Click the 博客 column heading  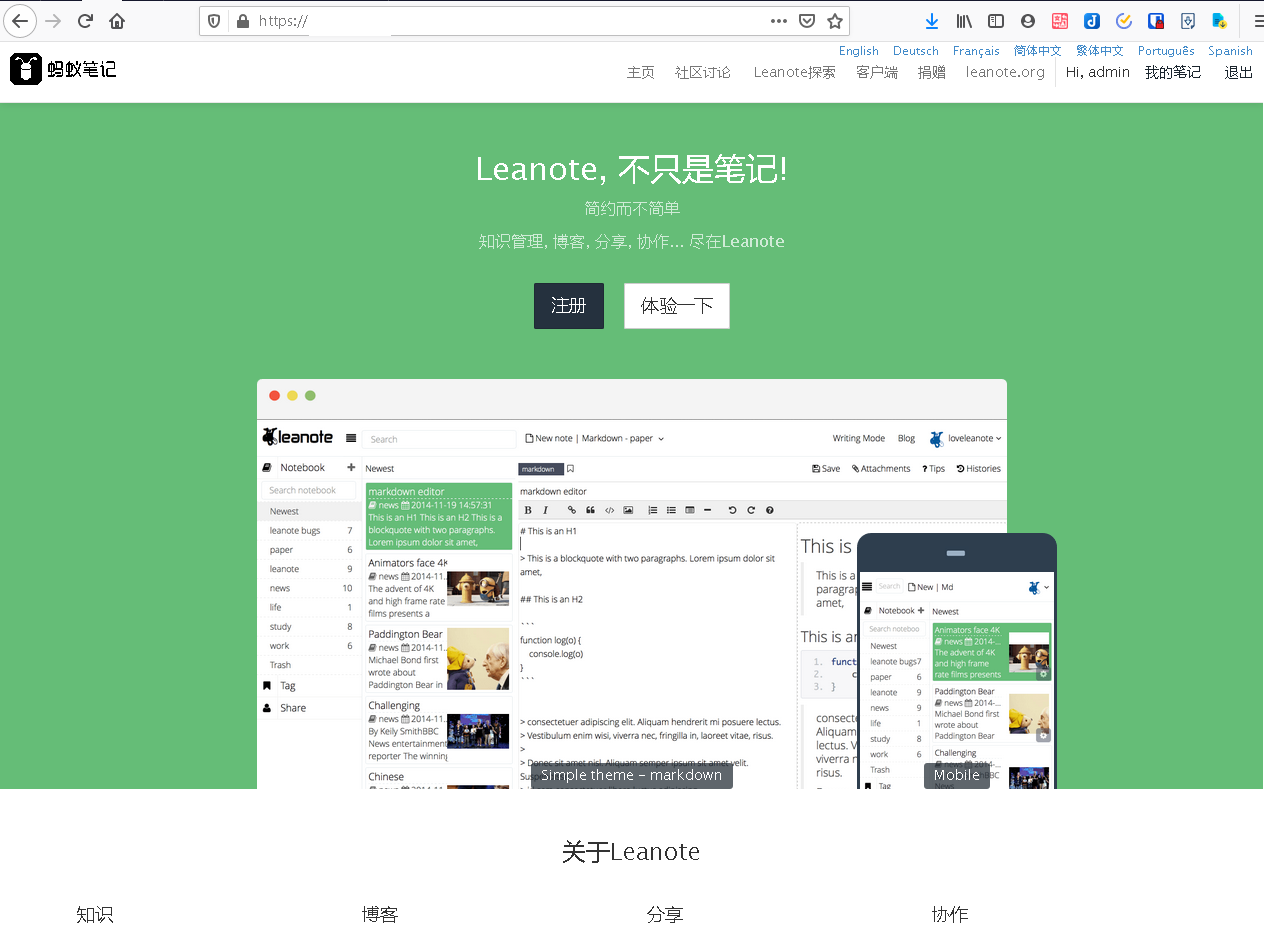tap(380, 915)
